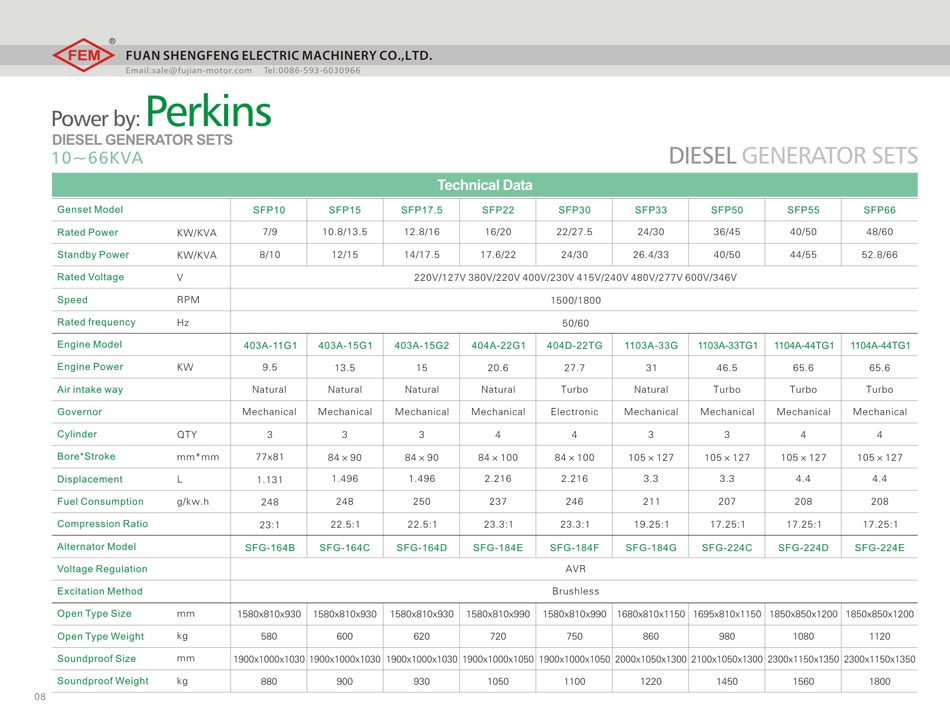The image size is (950, 727).
Task: Click alternator model SFG-184E
Action: [498, 548]
